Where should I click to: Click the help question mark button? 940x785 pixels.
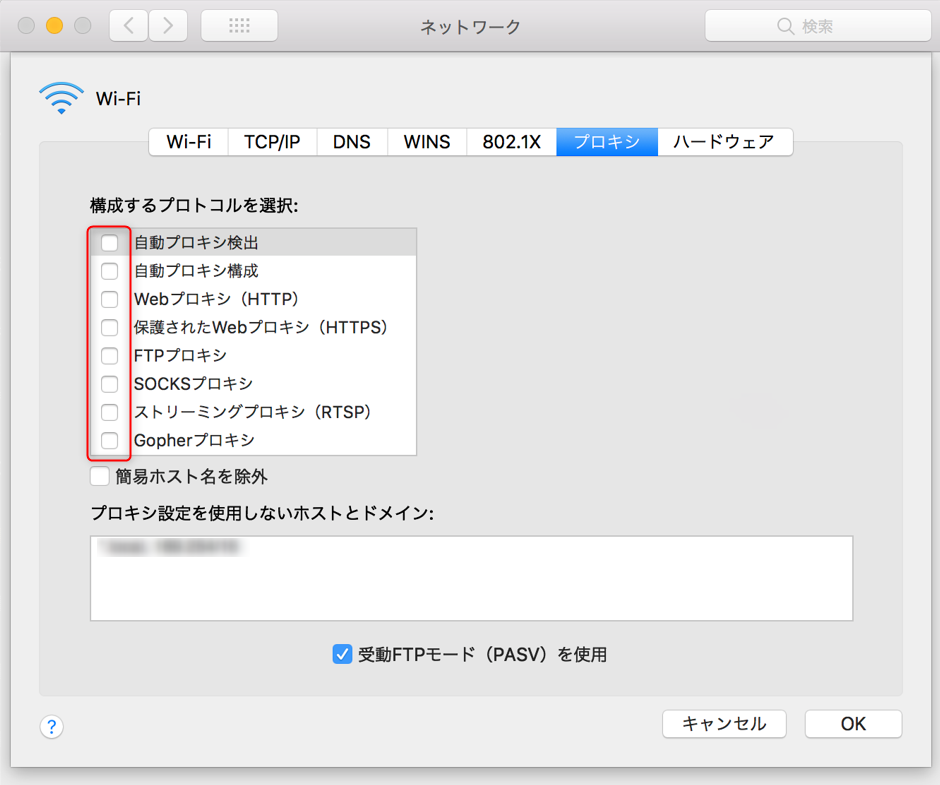52,727
